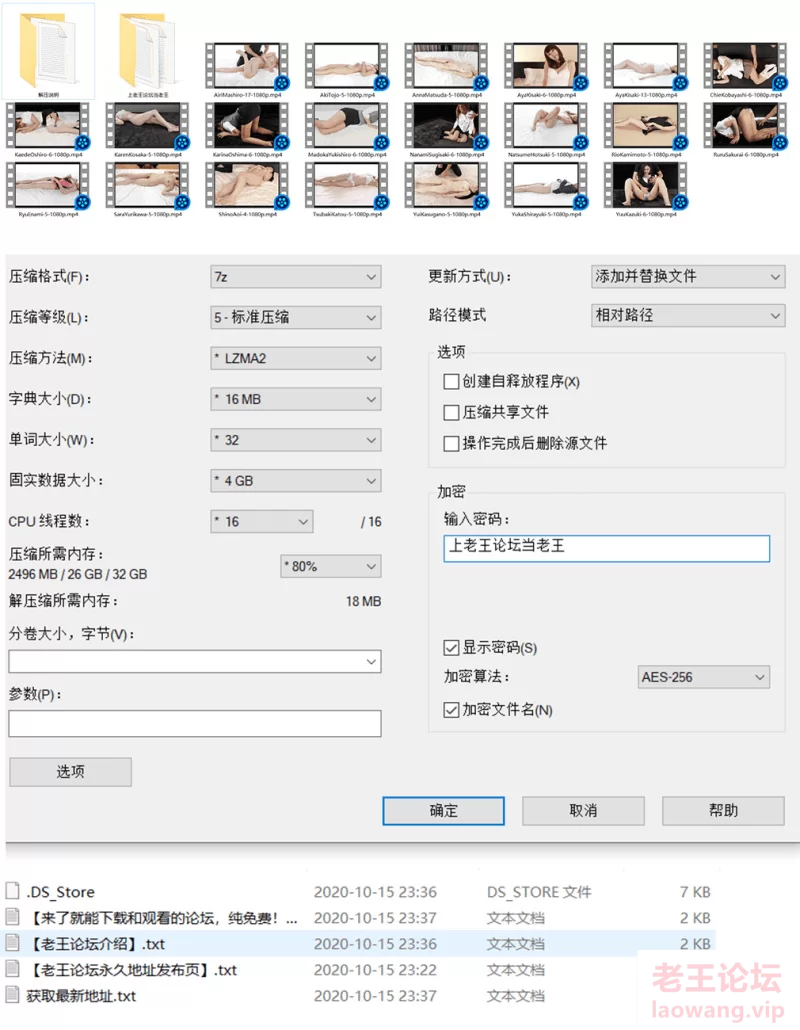Focus the 参数(P) parameters field
This screenshot has height=1030, width=800.
[x=195, y=723]
